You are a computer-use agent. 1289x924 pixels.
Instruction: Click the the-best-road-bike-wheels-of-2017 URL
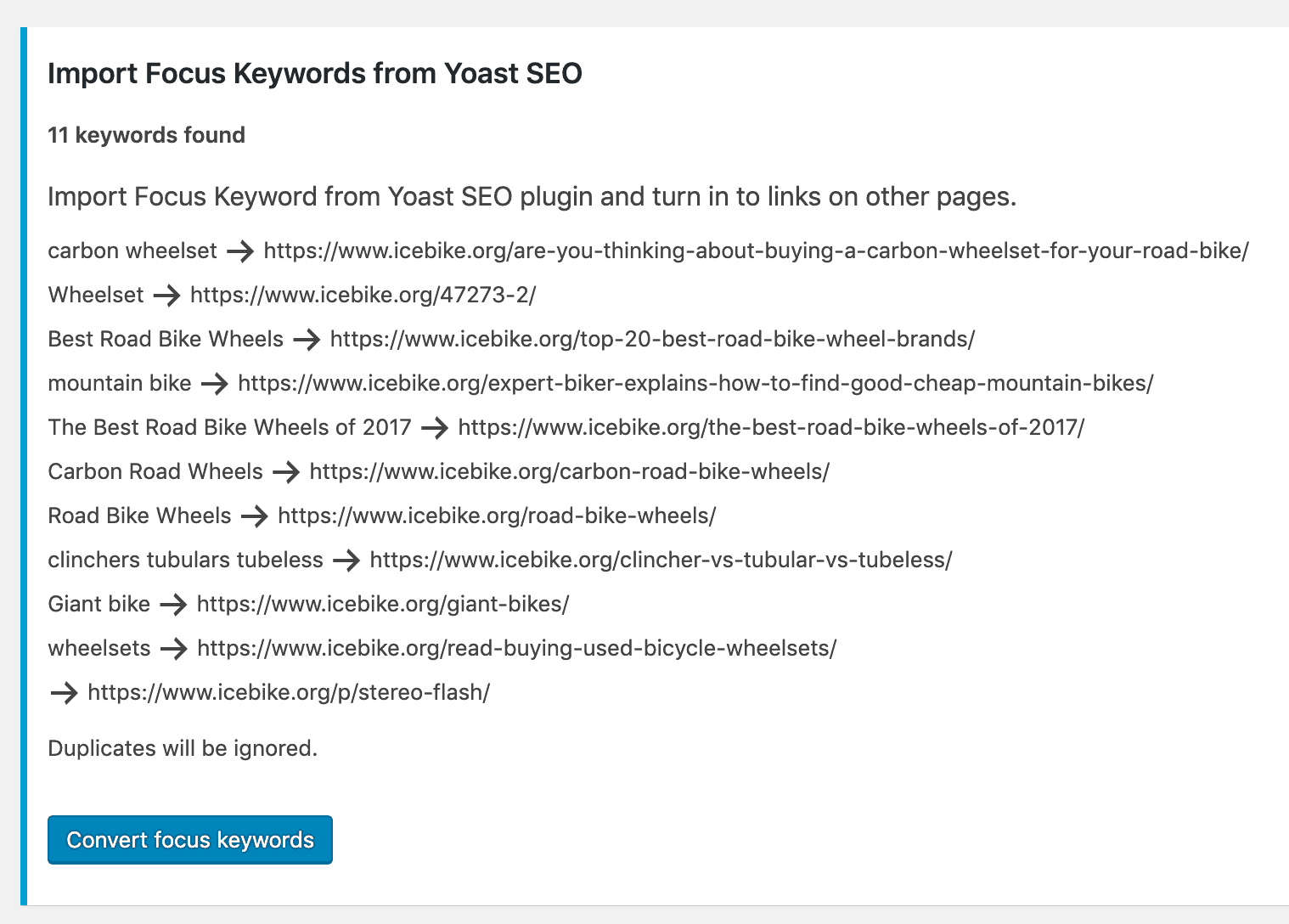click(771, 427)
